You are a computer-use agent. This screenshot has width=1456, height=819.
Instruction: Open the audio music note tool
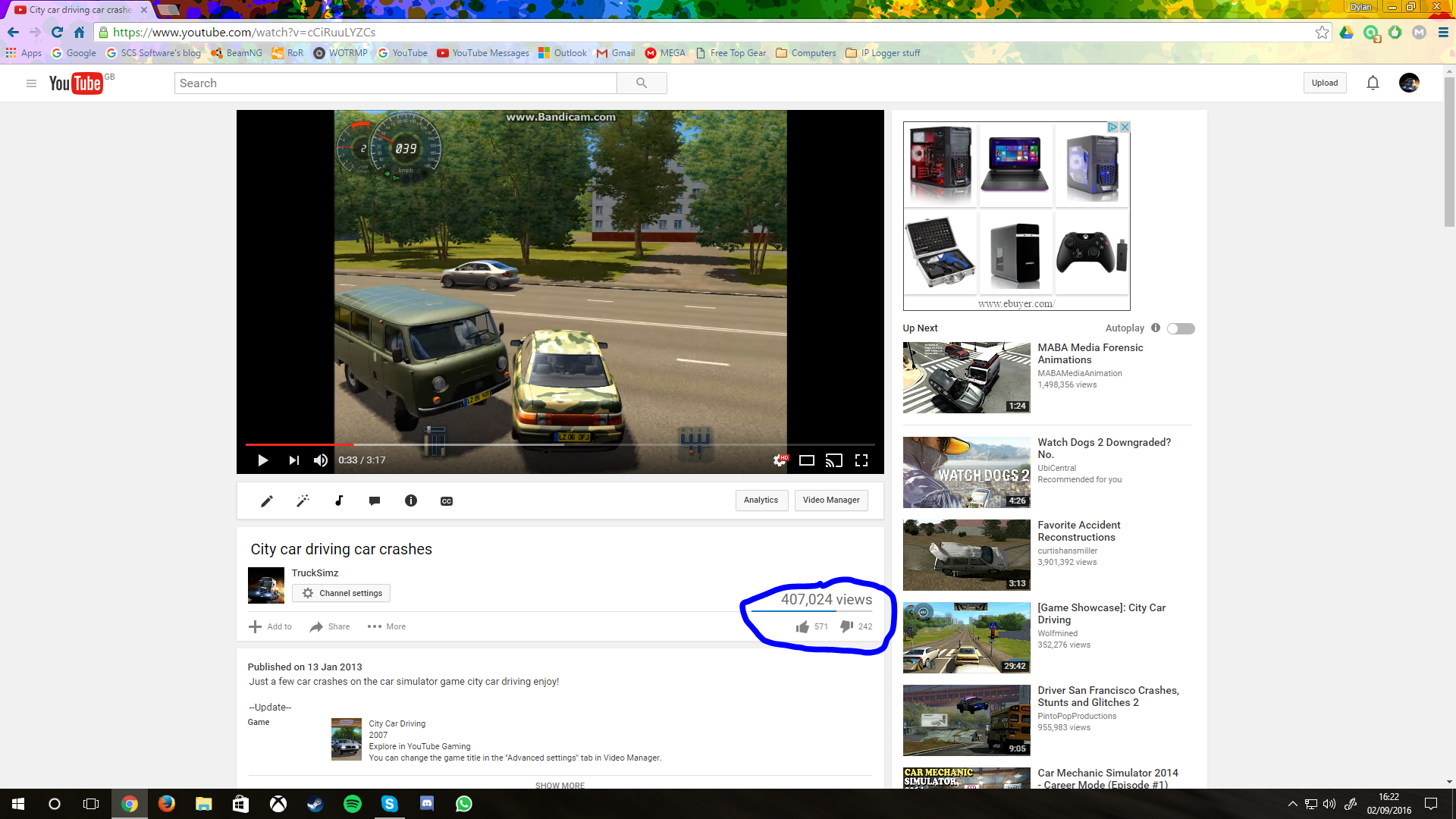tap(339, 500)
